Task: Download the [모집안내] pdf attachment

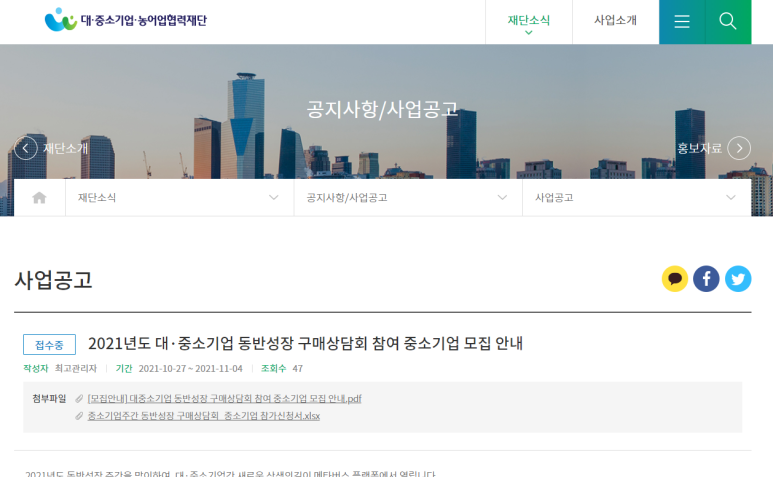Action: (224, 399)
